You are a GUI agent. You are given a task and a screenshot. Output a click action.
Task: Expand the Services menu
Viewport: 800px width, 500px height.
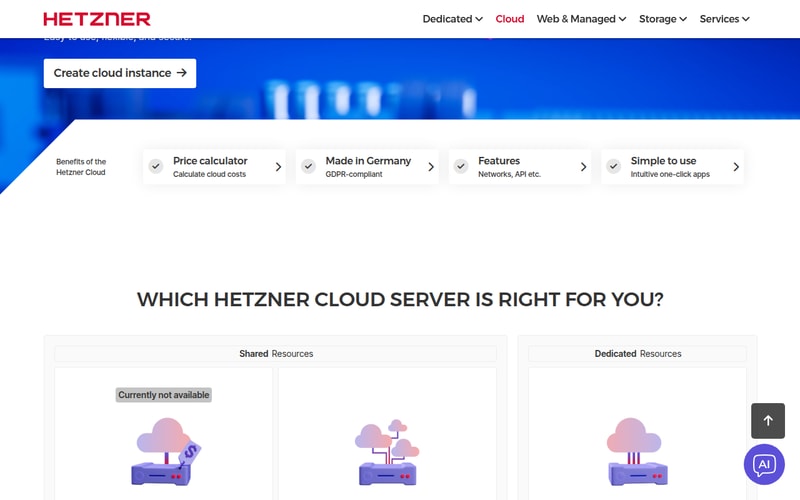pyautogui.click(x=724, y=19)
